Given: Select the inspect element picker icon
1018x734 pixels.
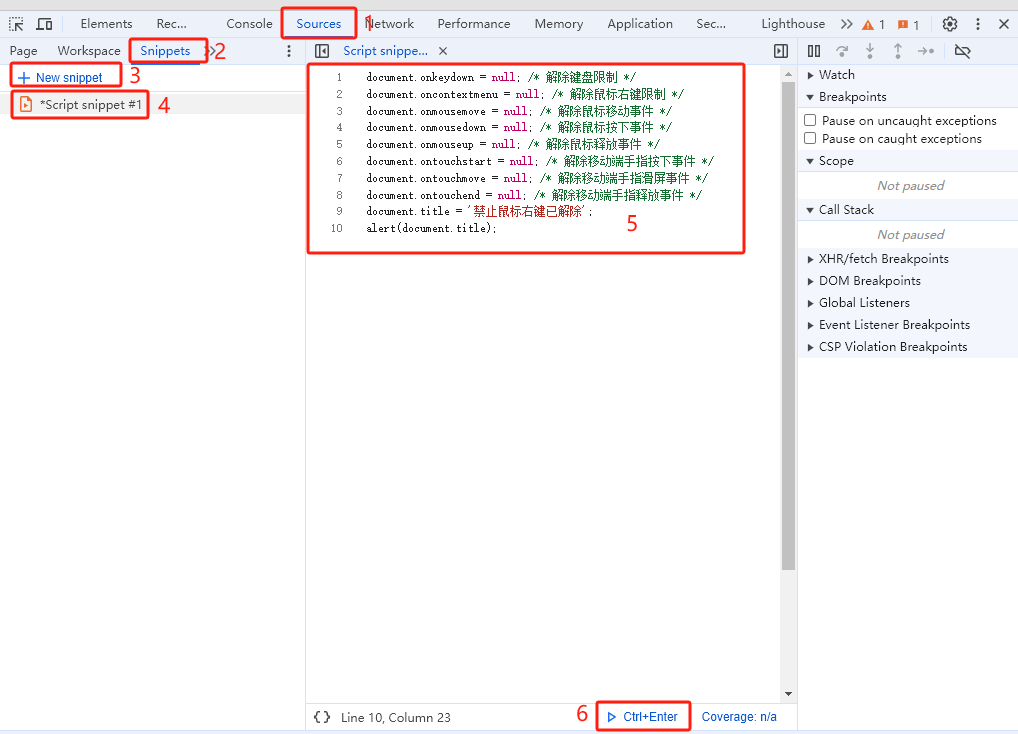Looking at the screenshot, I should coord(17,24).
